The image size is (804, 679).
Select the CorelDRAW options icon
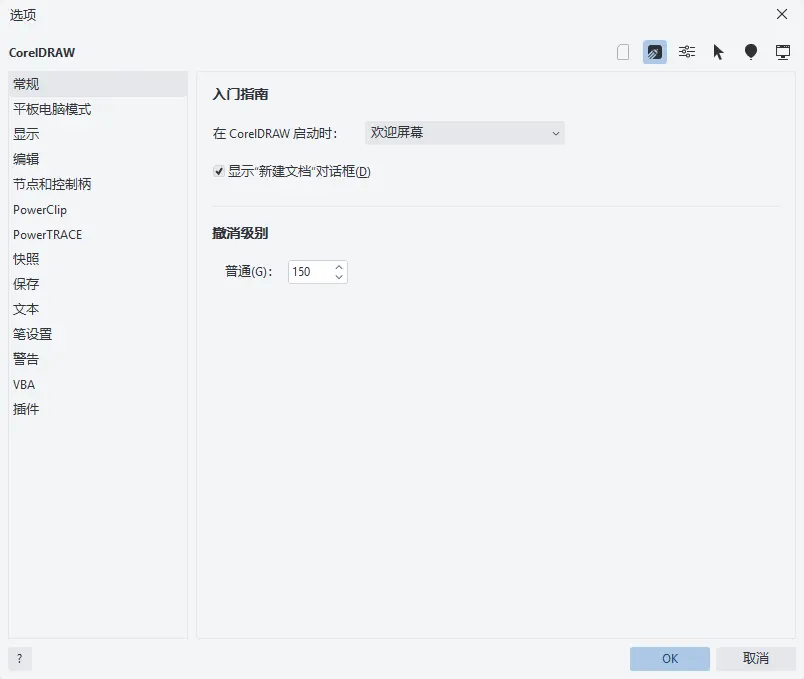[655, 52]
